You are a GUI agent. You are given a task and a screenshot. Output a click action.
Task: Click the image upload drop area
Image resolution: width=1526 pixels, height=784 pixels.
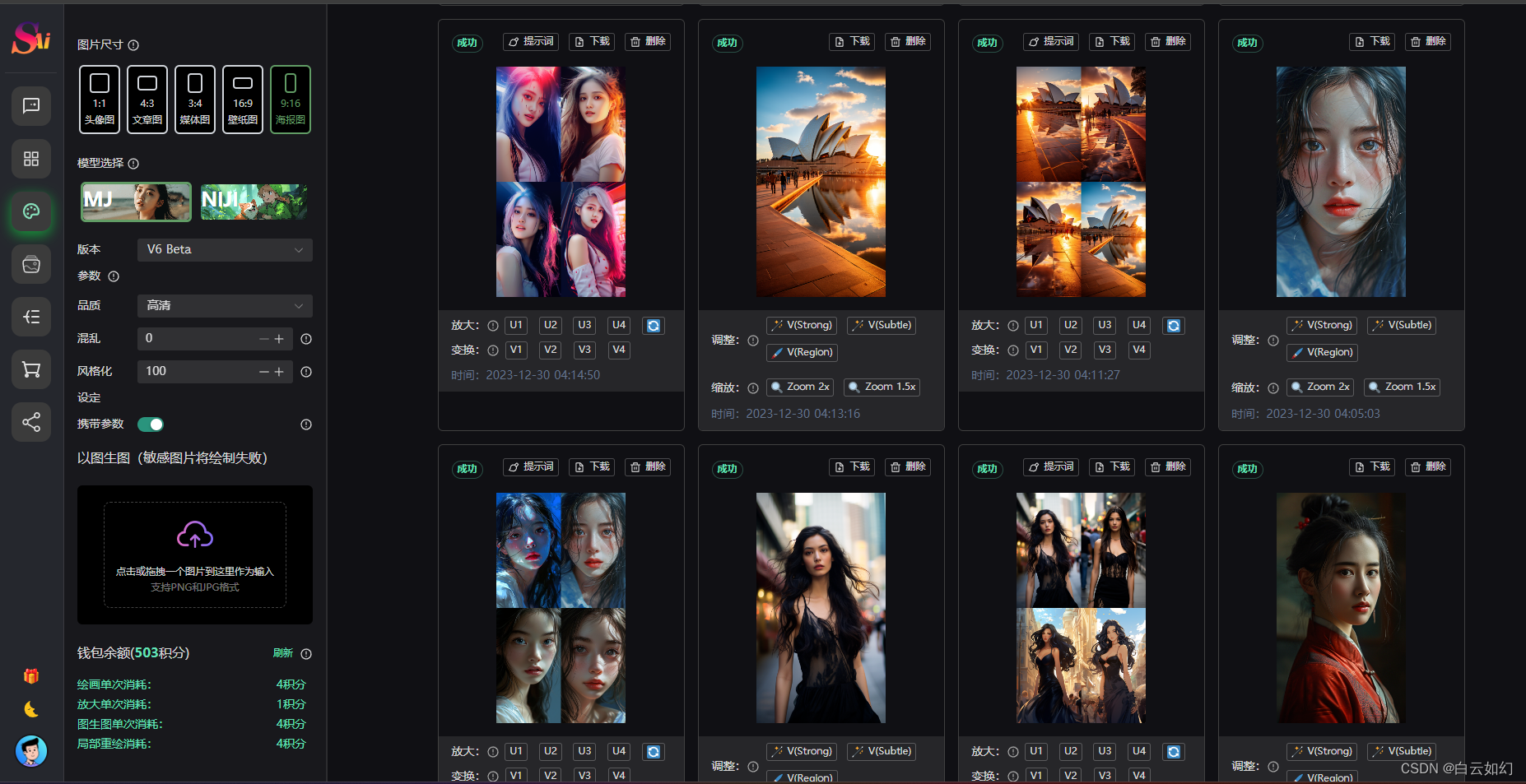point(195,554)
